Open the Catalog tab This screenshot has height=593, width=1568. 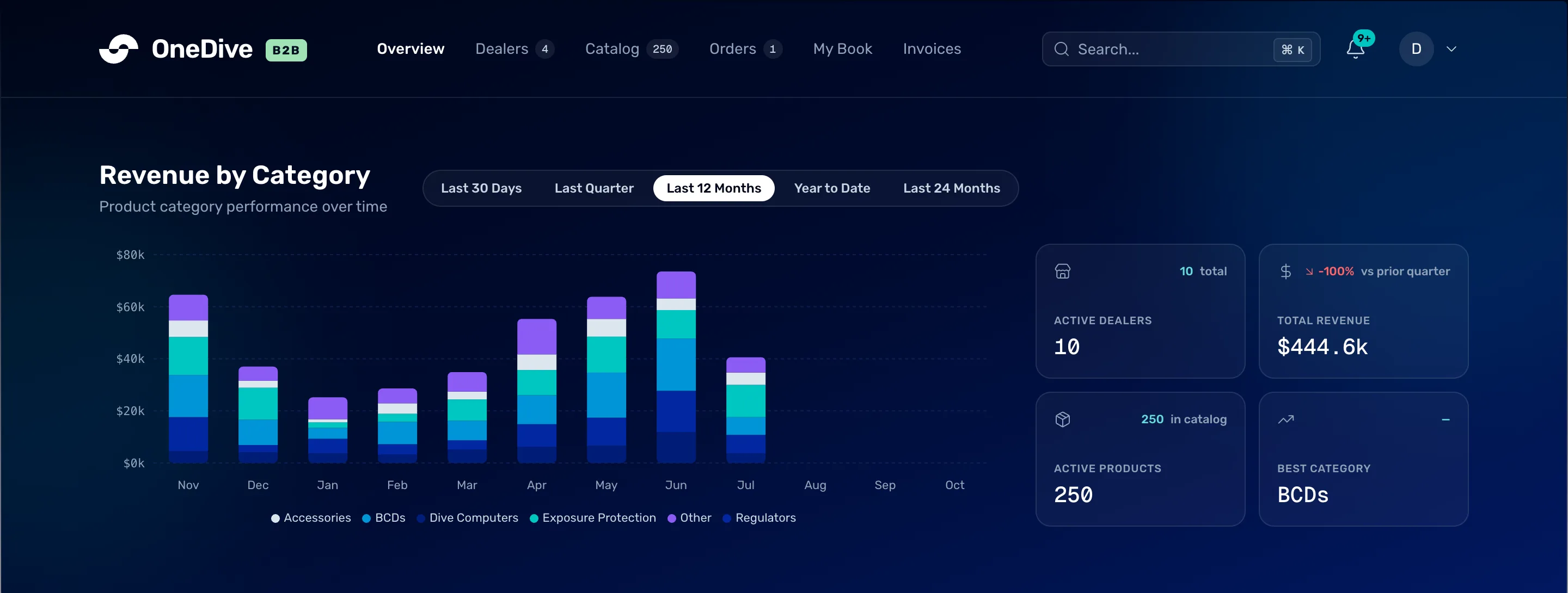[631, 48]
